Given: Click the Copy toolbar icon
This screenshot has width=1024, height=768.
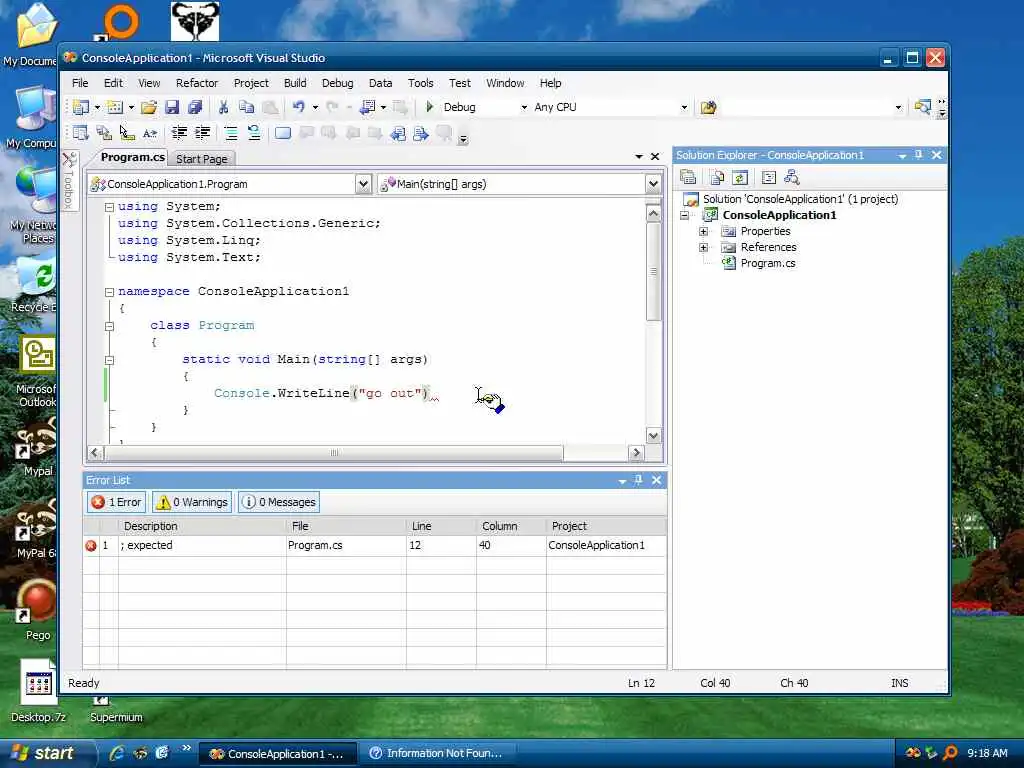Looking at the screenshot, I should click(x=246, y=107).
